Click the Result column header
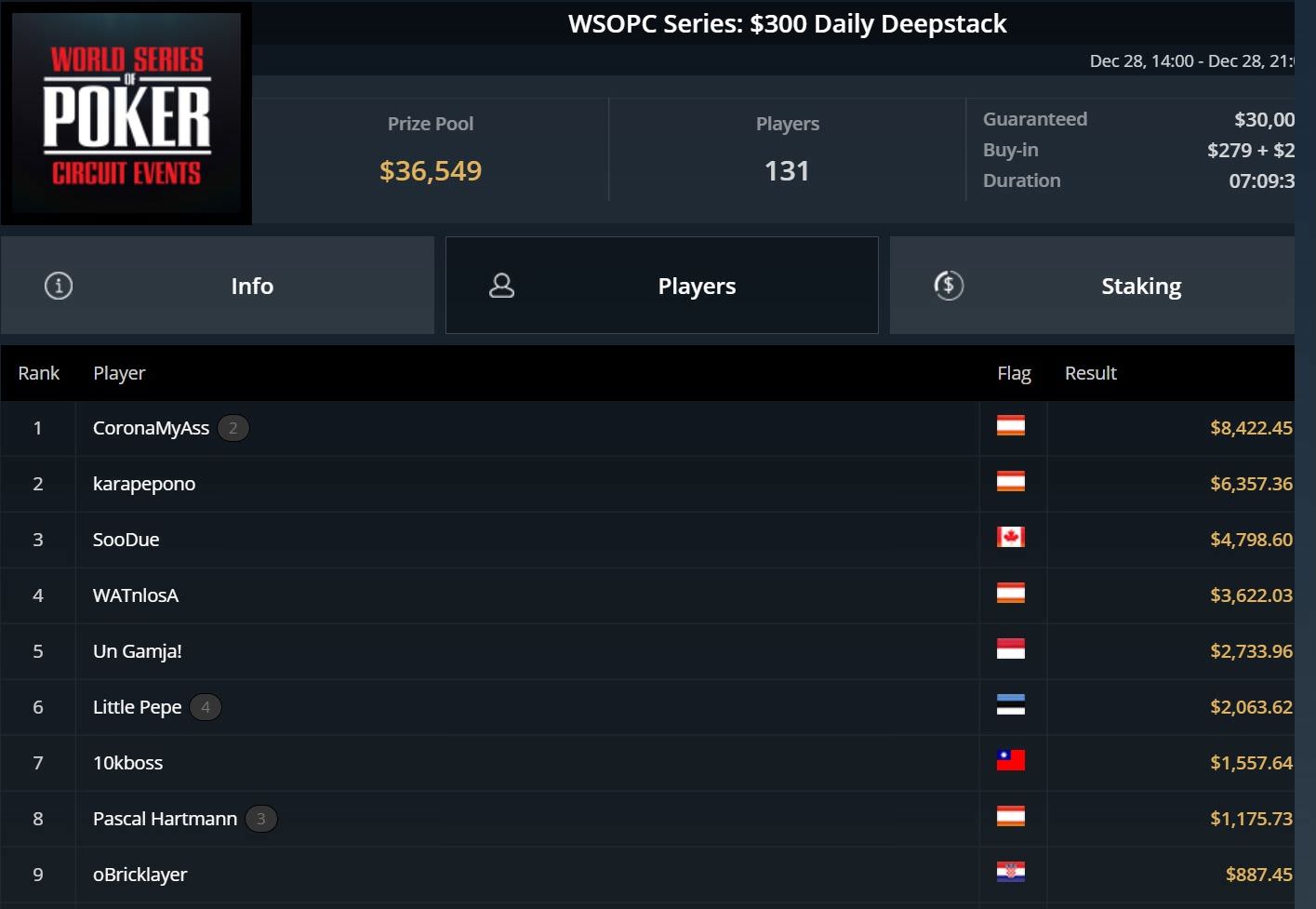This screenshot has width=1316, height=909. click(1091, 373)
